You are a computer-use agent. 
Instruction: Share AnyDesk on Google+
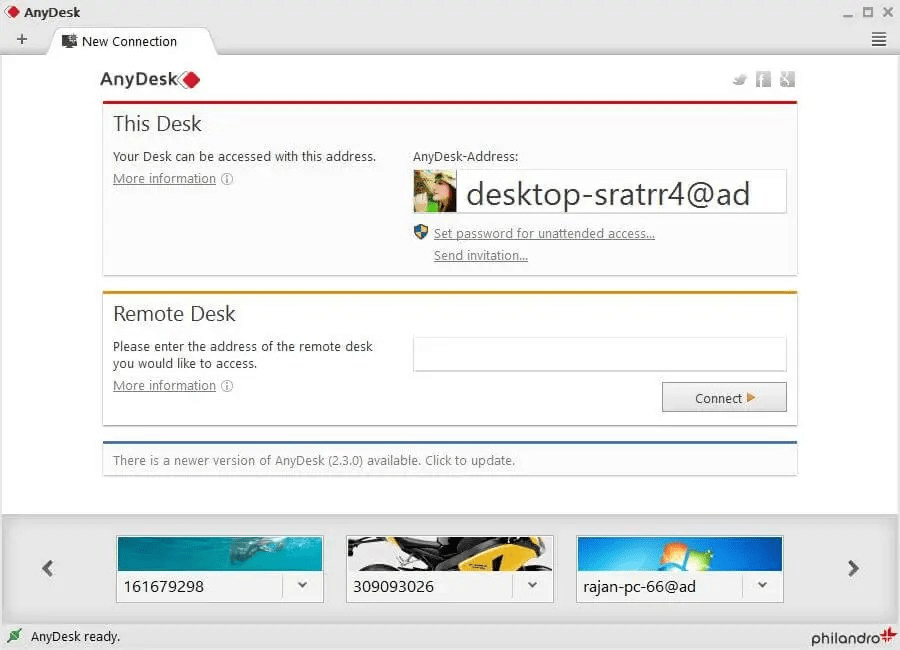point(787,79)
